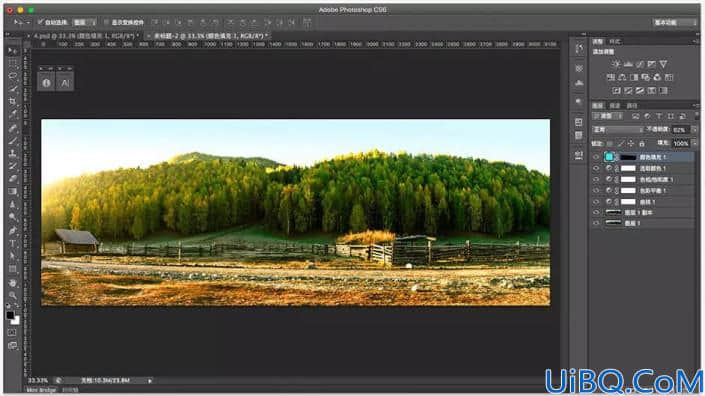Select the Type (T) tool
The image size is (705, 396).
pyautogui.click(x=13, y=243)
